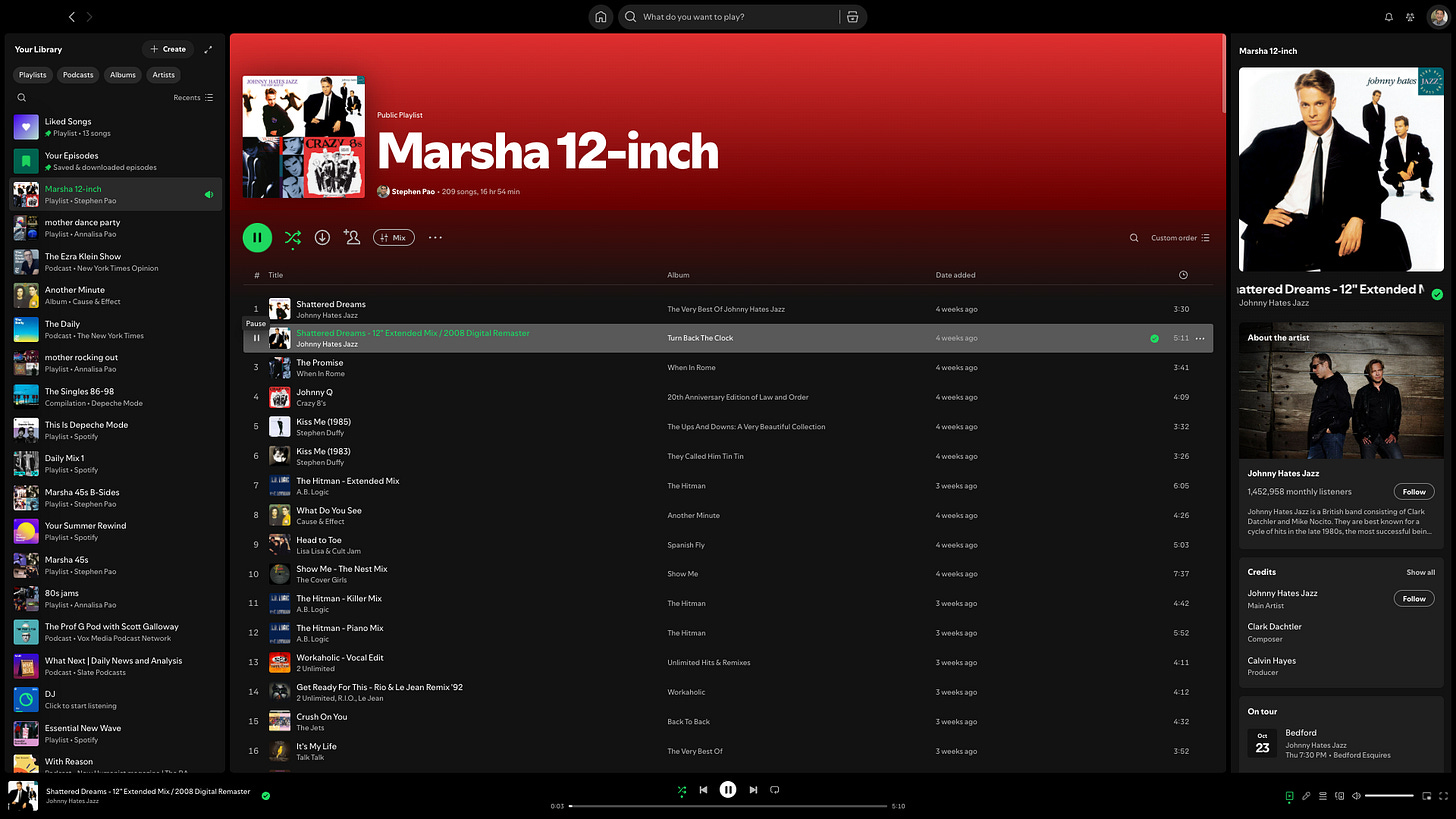This screenshot has height=819, width=1456.
Task: Select the Albums library filter
Action: (122, 74)
